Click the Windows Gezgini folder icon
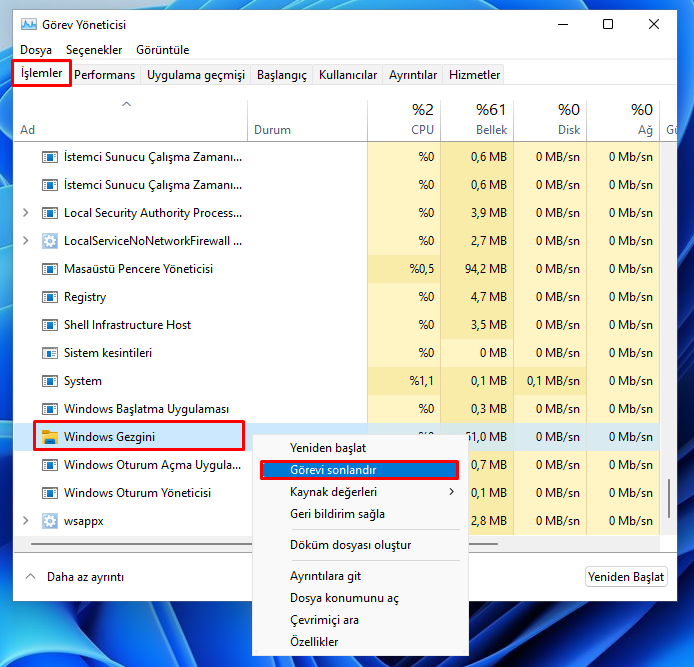The width and height of the screenshot is (694, 667). 50,437
